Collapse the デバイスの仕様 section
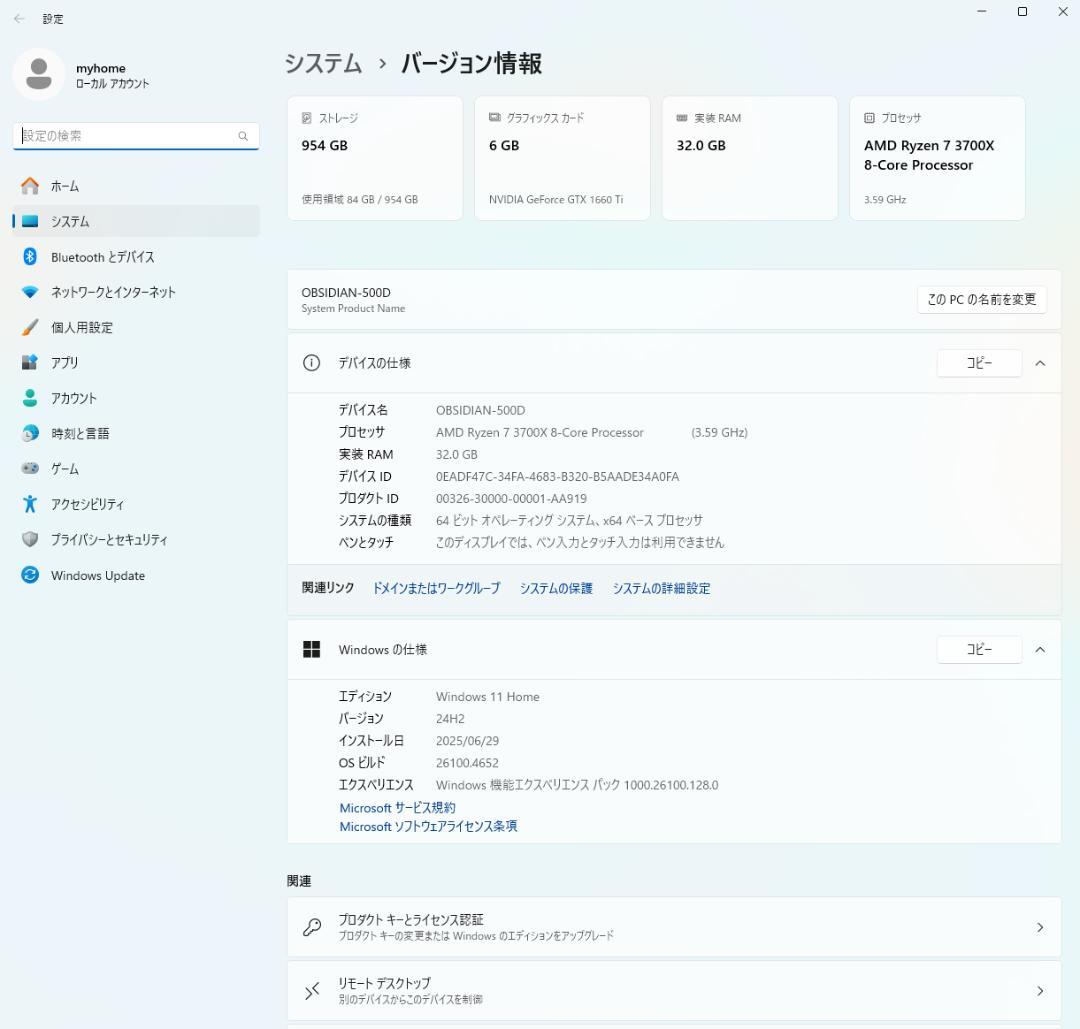Viewport: 1080px width, 1029px height. tap(1040, 363)
